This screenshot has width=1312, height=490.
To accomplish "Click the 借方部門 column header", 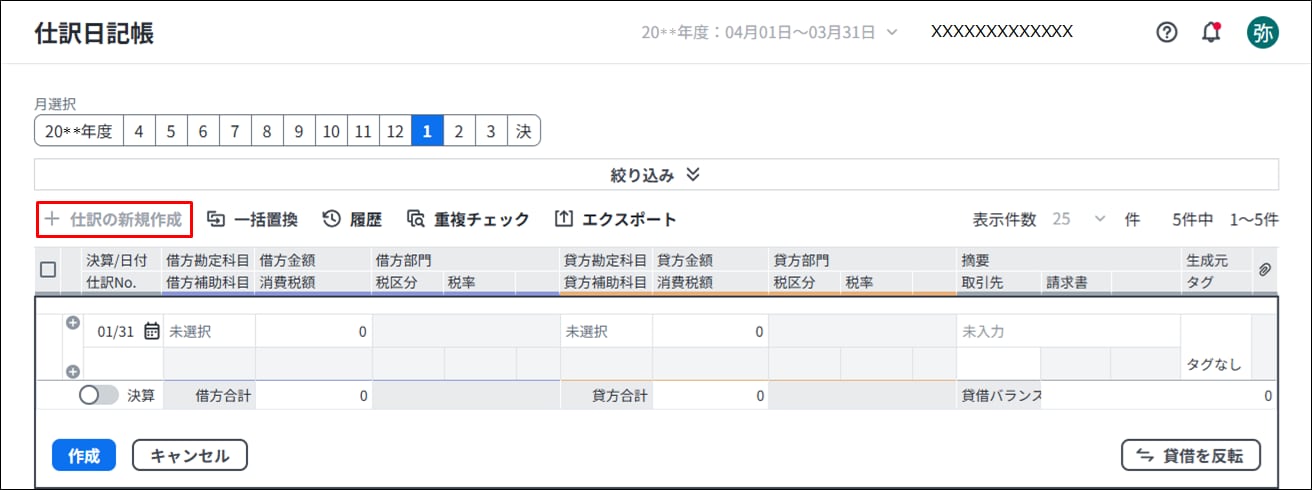I will (404, 260).
